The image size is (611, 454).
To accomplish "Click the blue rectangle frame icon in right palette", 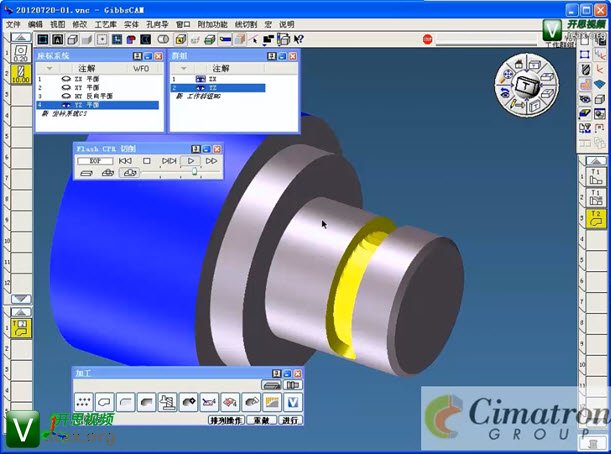I will [x=585, y=55].
